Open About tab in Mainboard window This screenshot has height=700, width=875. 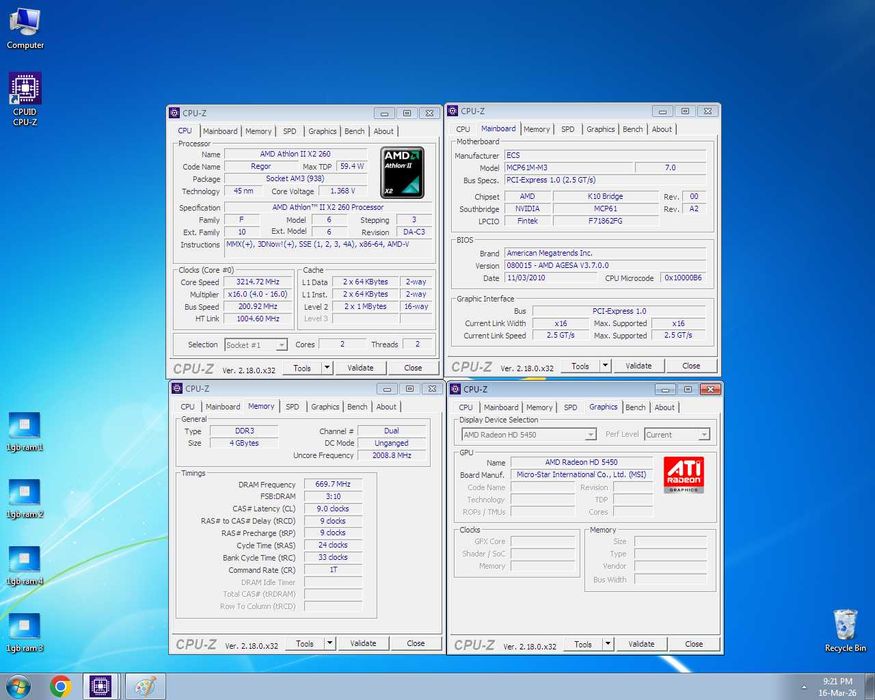[x=662, y=129]
